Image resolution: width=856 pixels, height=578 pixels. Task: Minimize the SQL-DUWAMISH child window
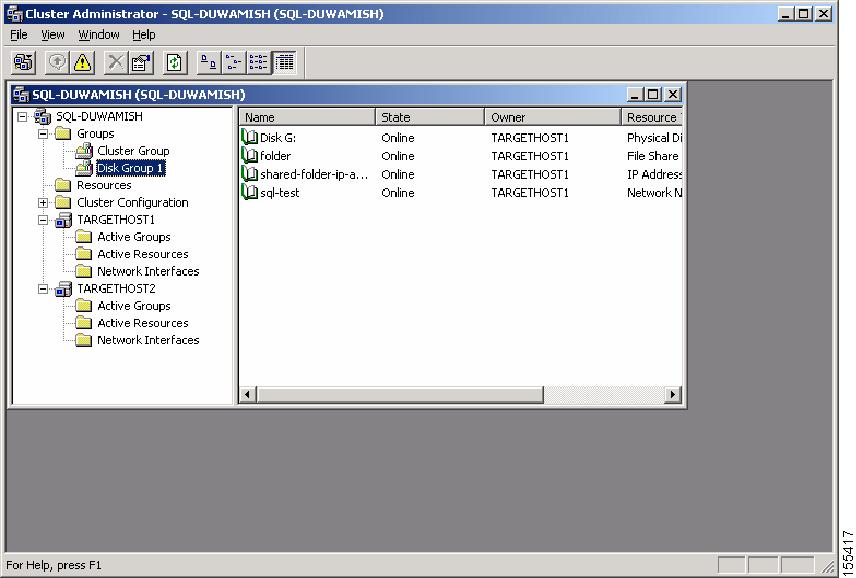tap(635, 94)
